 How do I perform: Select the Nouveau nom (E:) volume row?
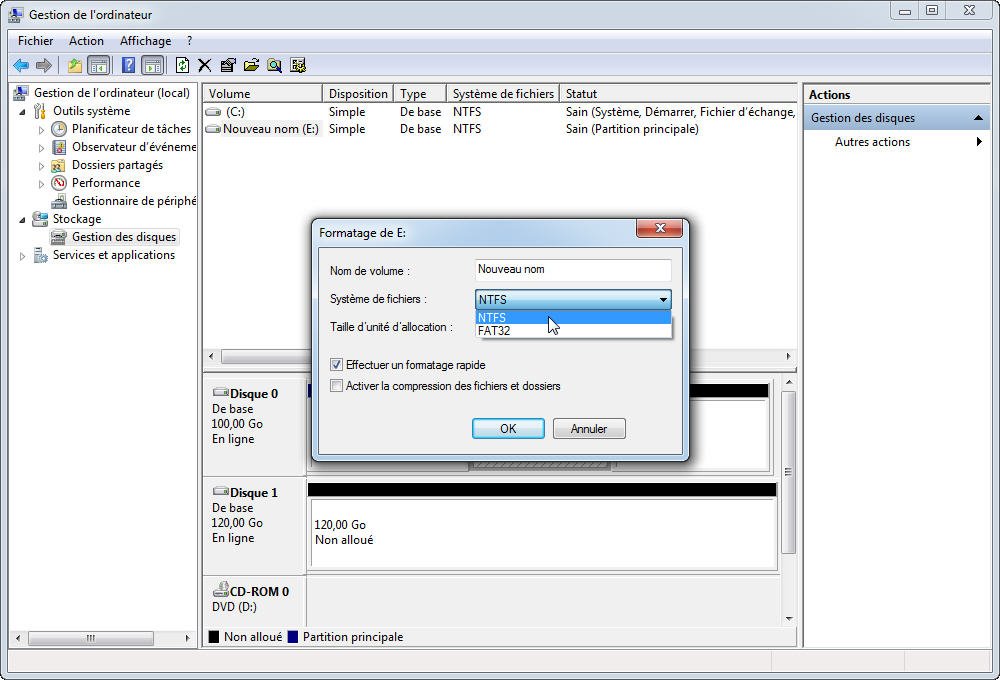coord(500,129)
